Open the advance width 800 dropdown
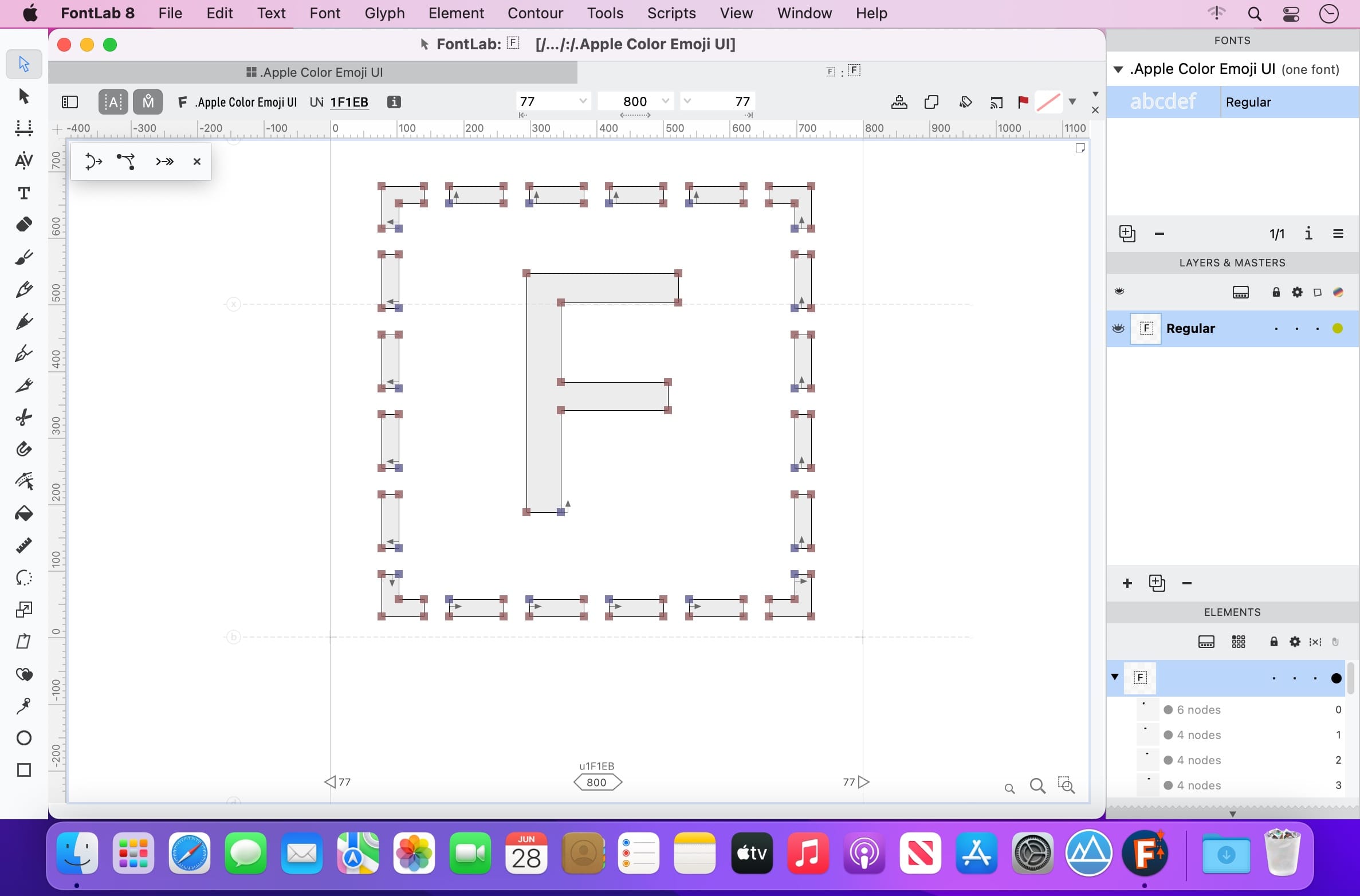1360x896 pixels. click(x=665, y=101)
